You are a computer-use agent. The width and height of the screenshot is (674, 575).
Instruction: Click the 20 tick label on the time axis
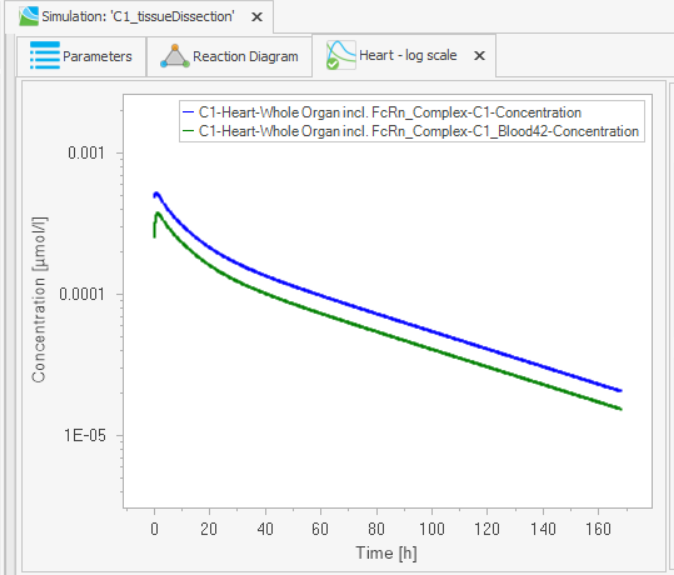pos(209,529)
